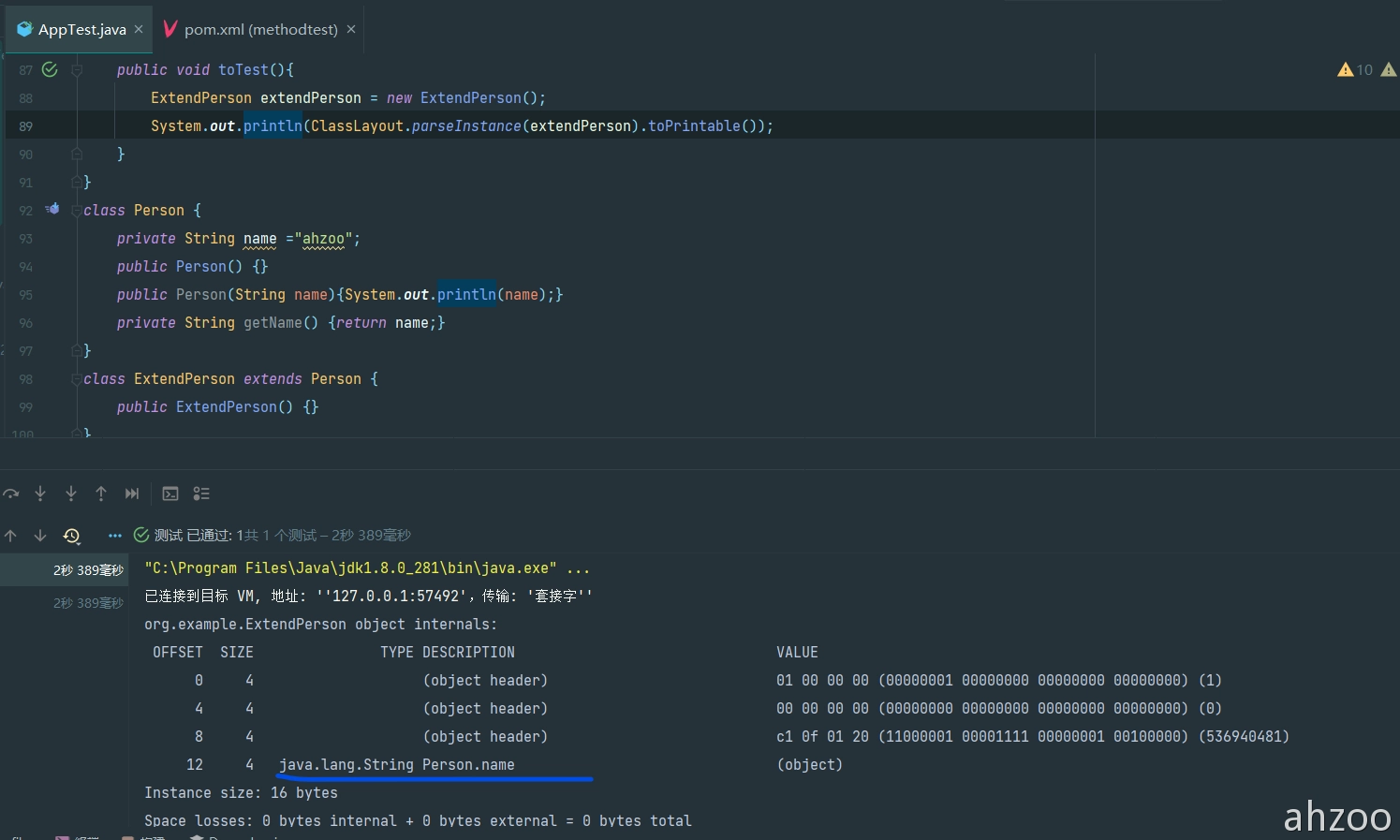Select the first 2秒 389毫秒 test result row
Screen dimensions: 1400x840
[x=88, y=570]
